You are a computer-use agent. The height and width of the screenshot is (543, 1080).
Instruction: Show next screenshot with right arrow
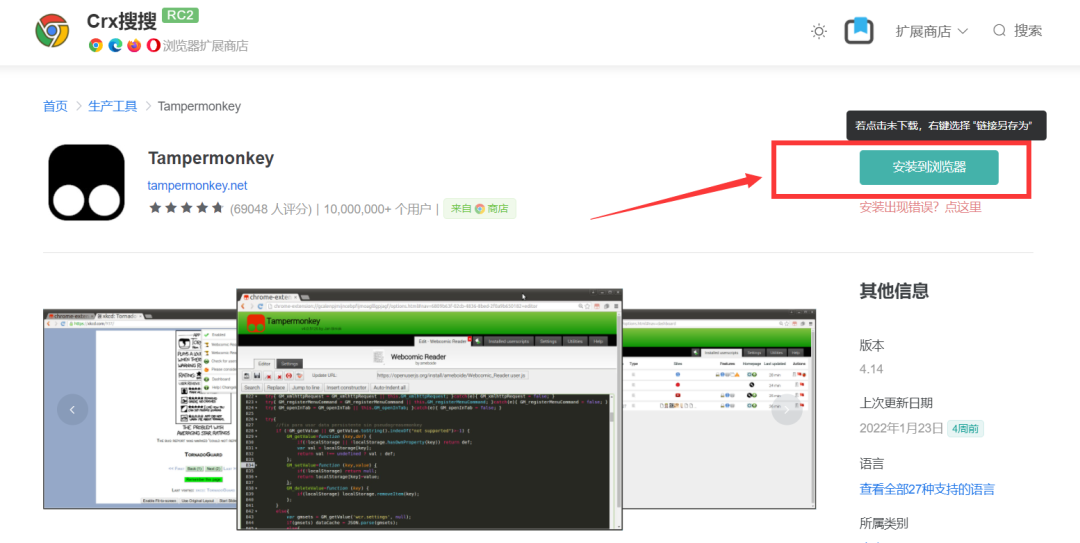(x=787, y=410)
